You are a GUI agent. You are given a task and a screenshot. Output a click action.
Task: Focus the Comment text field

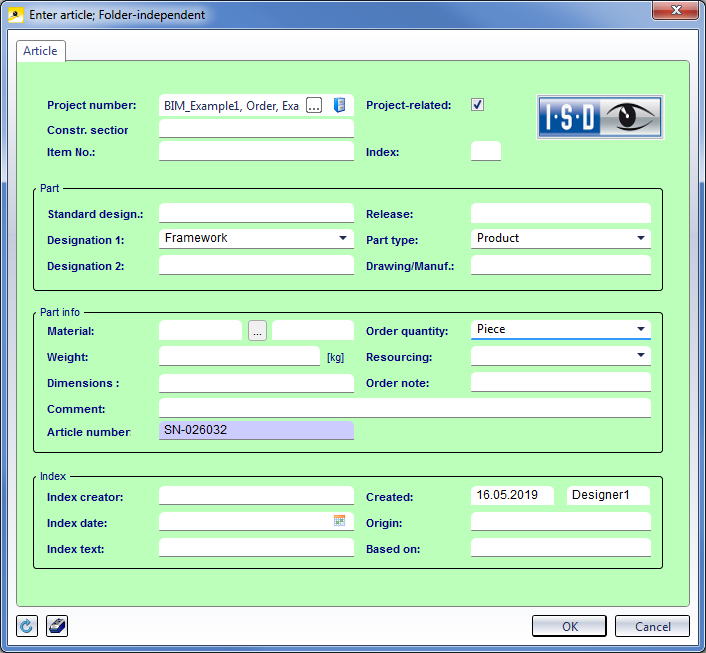404,408
